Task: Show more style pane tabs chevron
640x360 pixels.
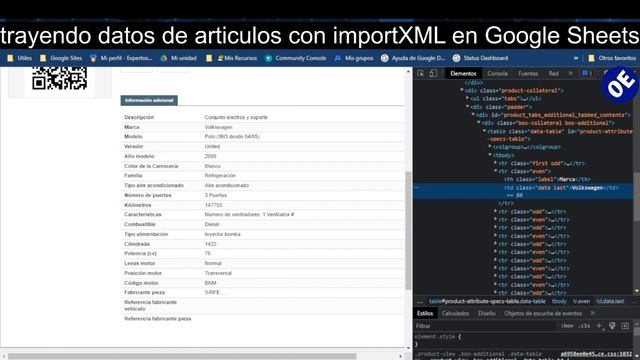Action: pos(593,313)
